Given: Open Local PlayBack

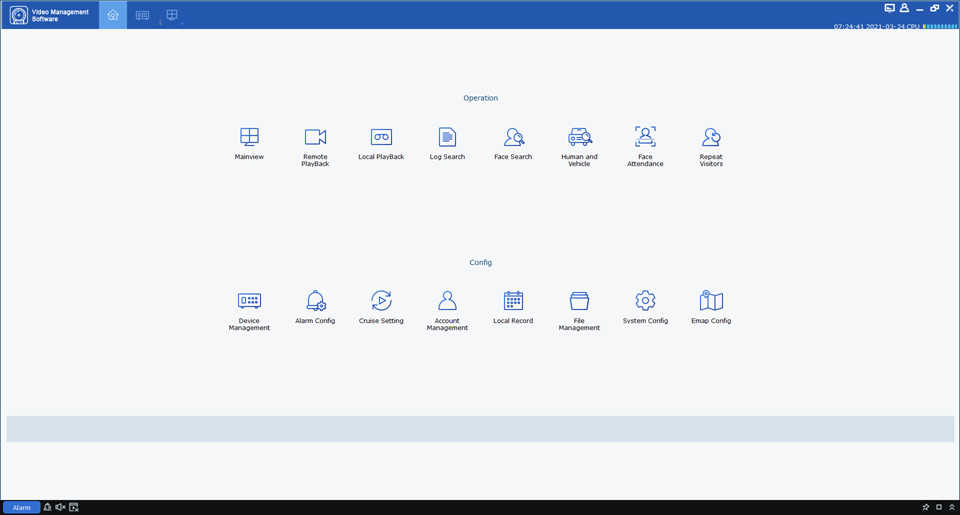Looking at the screenshot, I should click(381, 137).
